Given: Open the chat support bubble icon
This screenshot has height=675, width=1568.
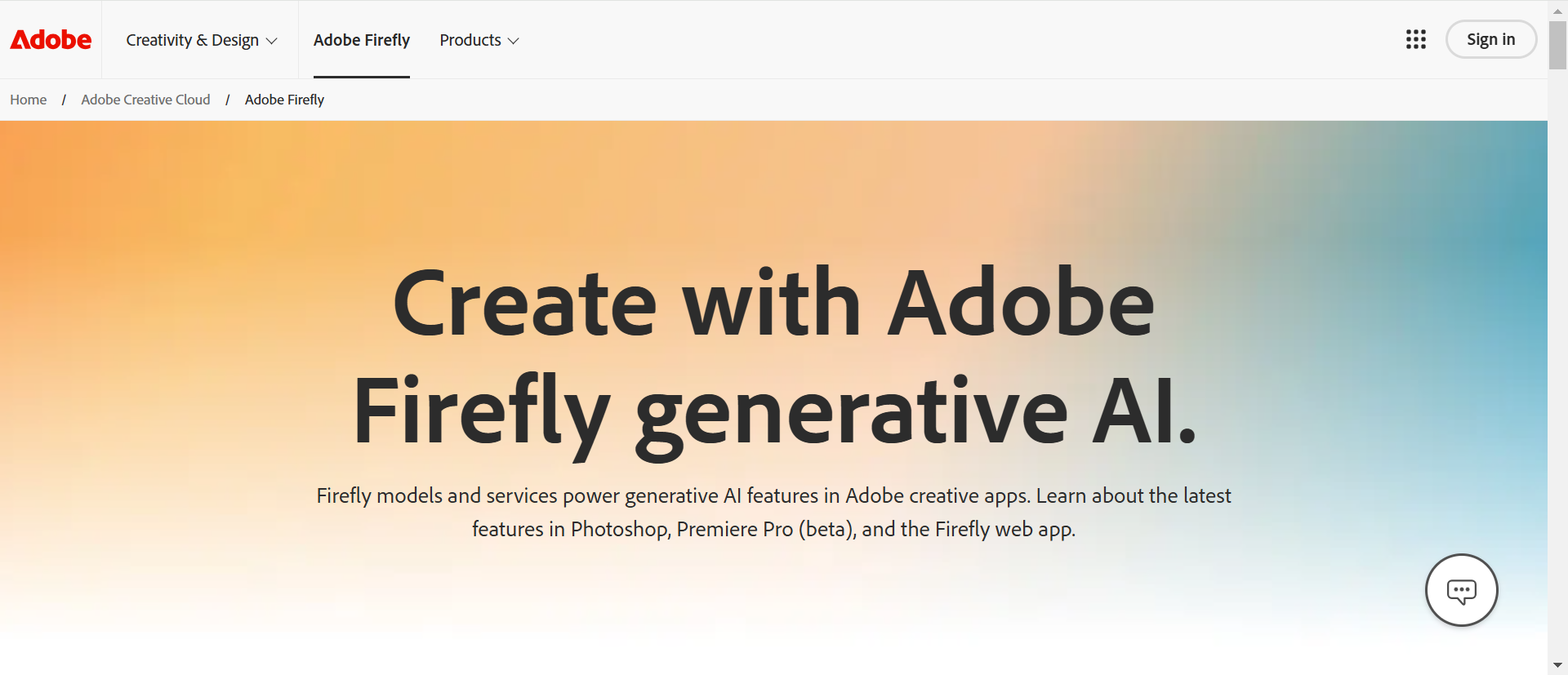Looking at the screenshot, I should pyautogui.click(x=1461, y=590).
